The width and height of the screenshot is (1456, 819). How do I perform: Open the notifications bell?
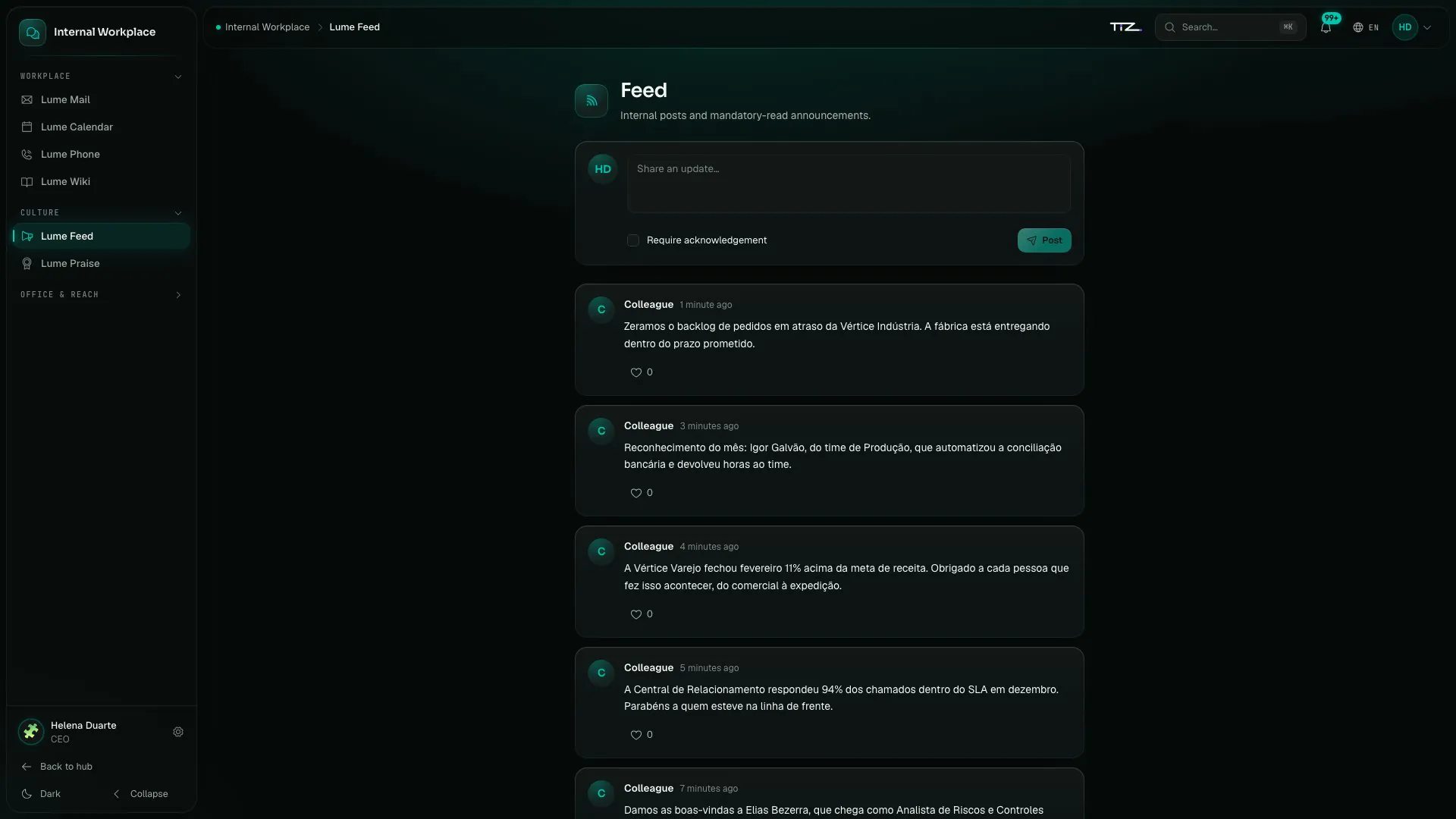(1326, 27)
